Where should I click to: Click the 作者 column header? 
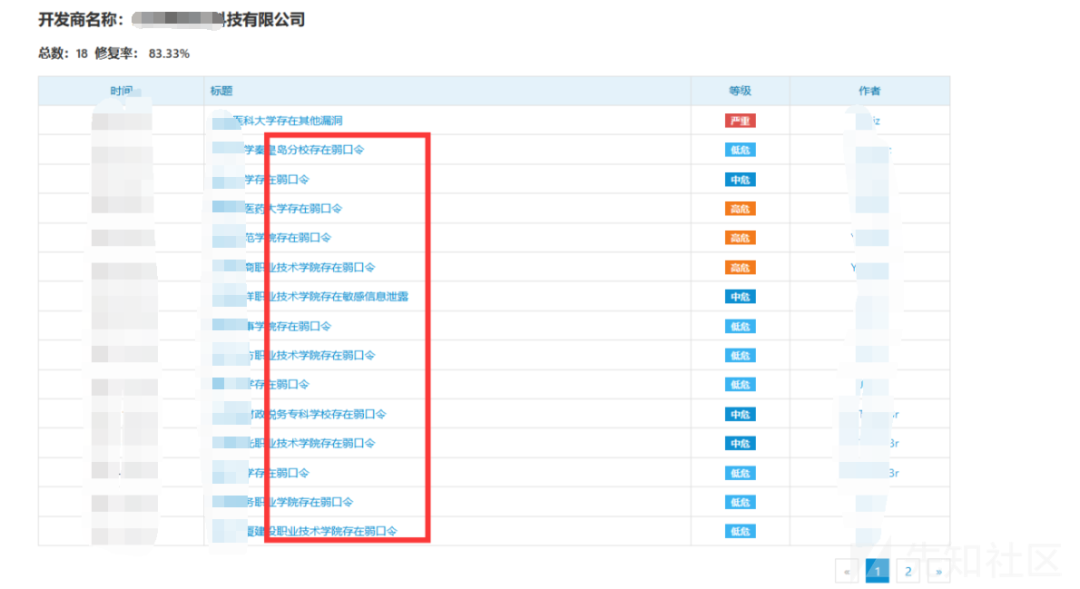869,91
